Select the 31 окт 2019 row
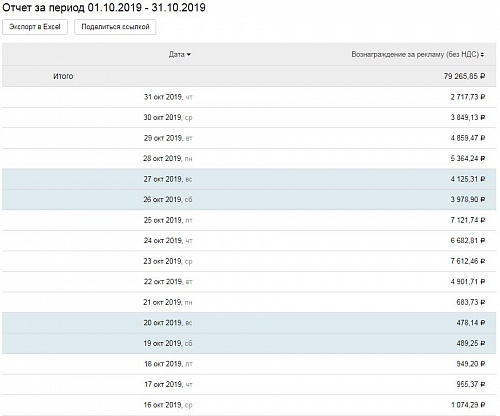Viewport: 500px width, 416px height. (249, 97)
